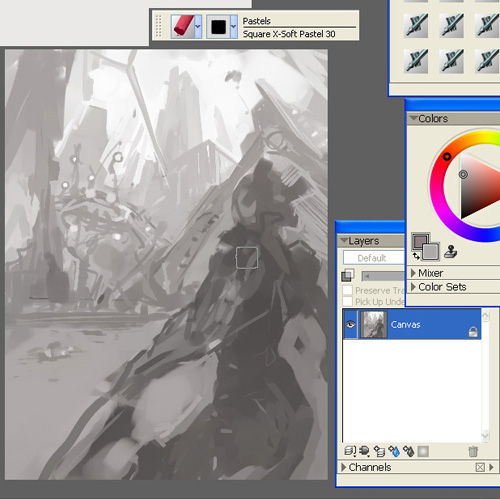Swap main and additional colors
The height and width of the screenshot is (500, 500).
click(x=416, y=256)
